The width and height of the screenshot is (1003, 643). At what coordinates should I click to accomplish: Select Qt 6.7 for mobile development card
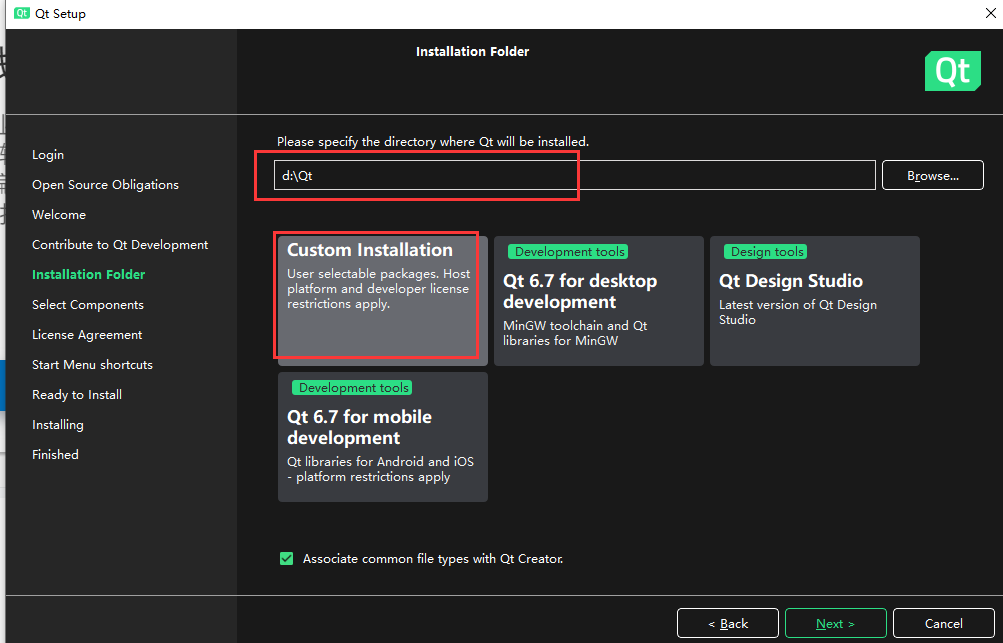point(383,437)
